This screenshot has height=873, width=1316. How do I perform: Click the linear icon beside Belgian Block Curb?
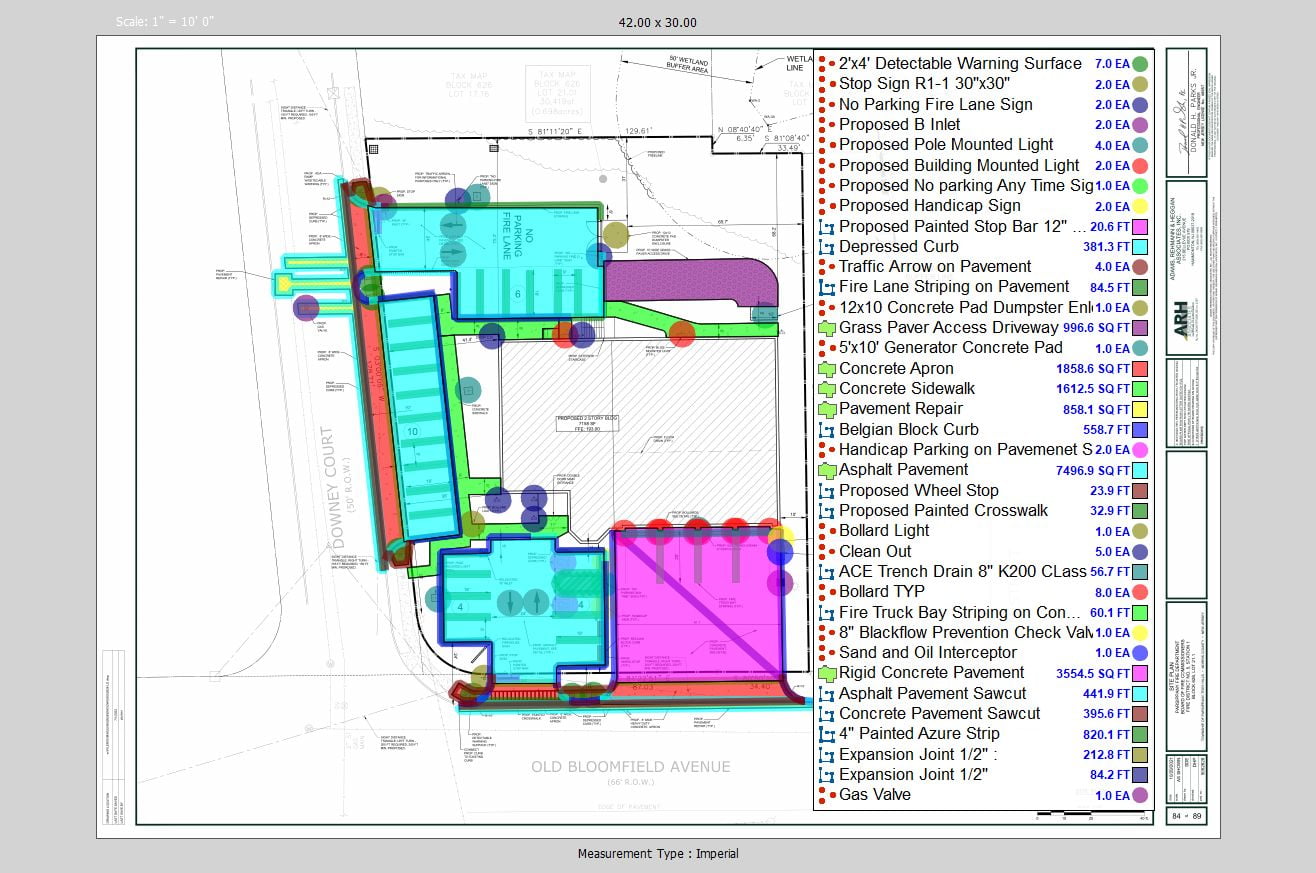[826, 430]
